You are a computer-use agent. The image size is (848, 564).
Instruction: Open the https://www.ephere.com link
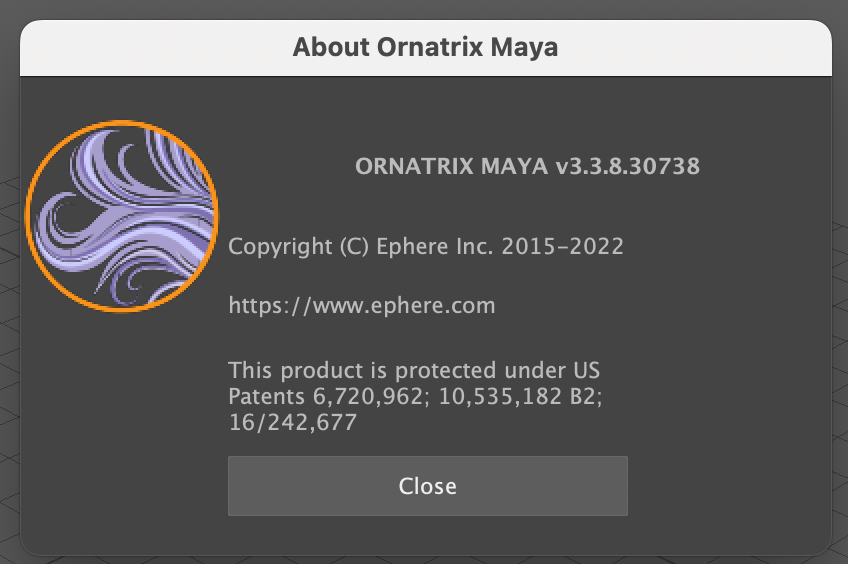tap(361, 305)
